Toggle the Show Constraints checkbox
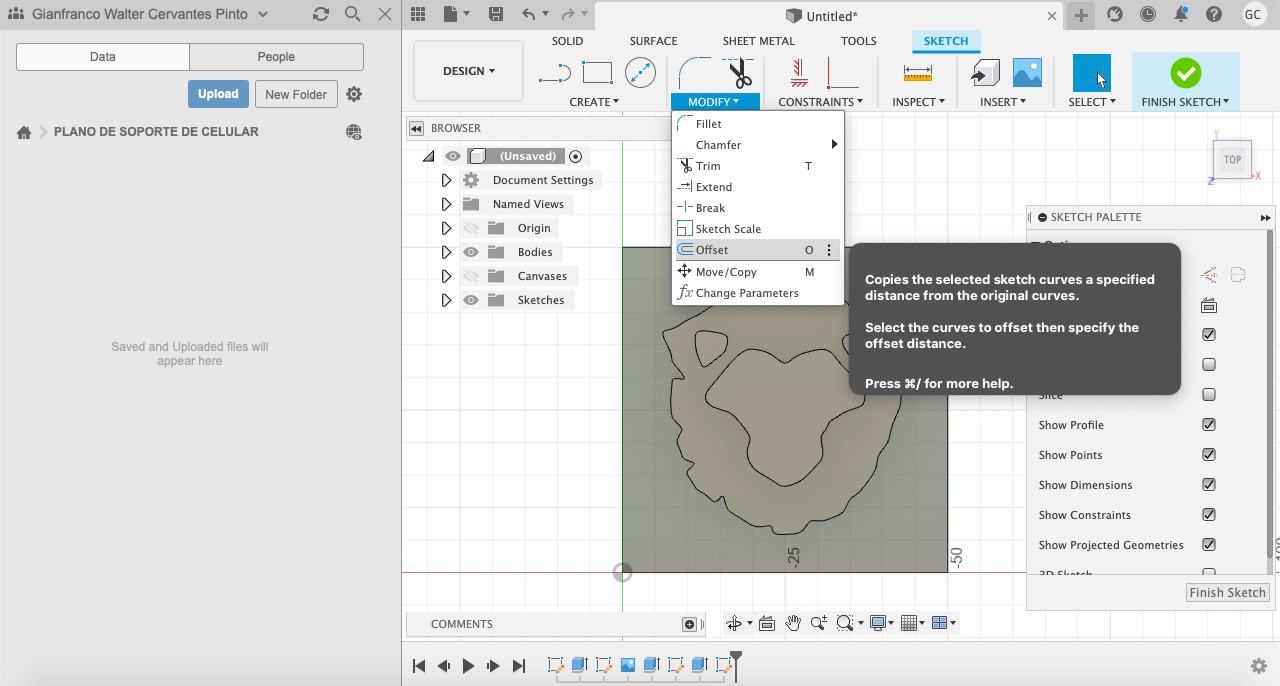 click(x=1209, y=515)
